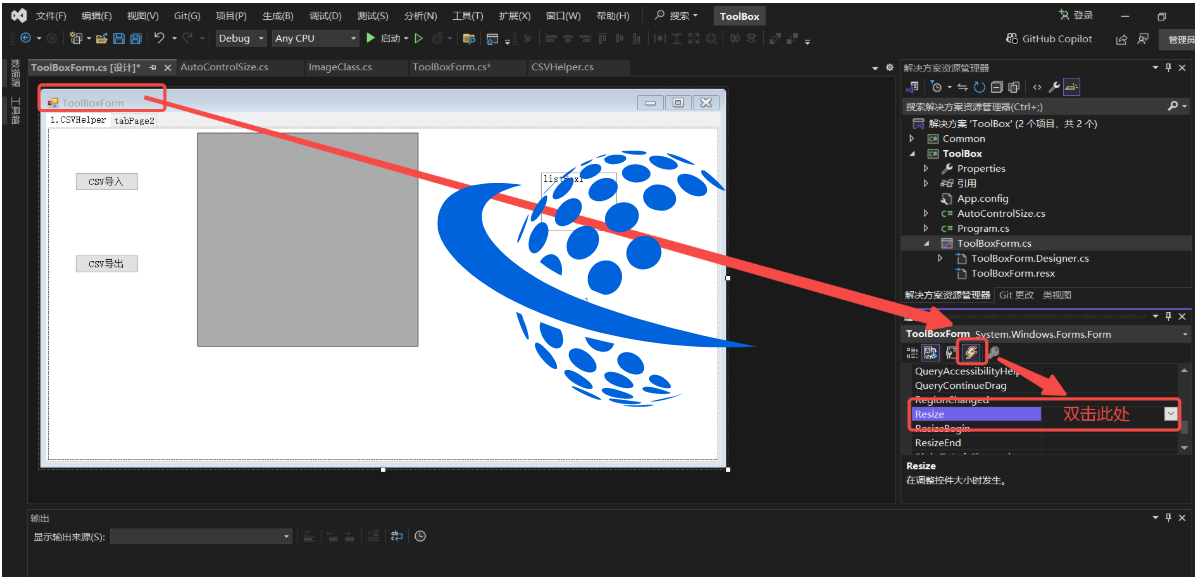Click the send feedback icon

(1143, 39)
